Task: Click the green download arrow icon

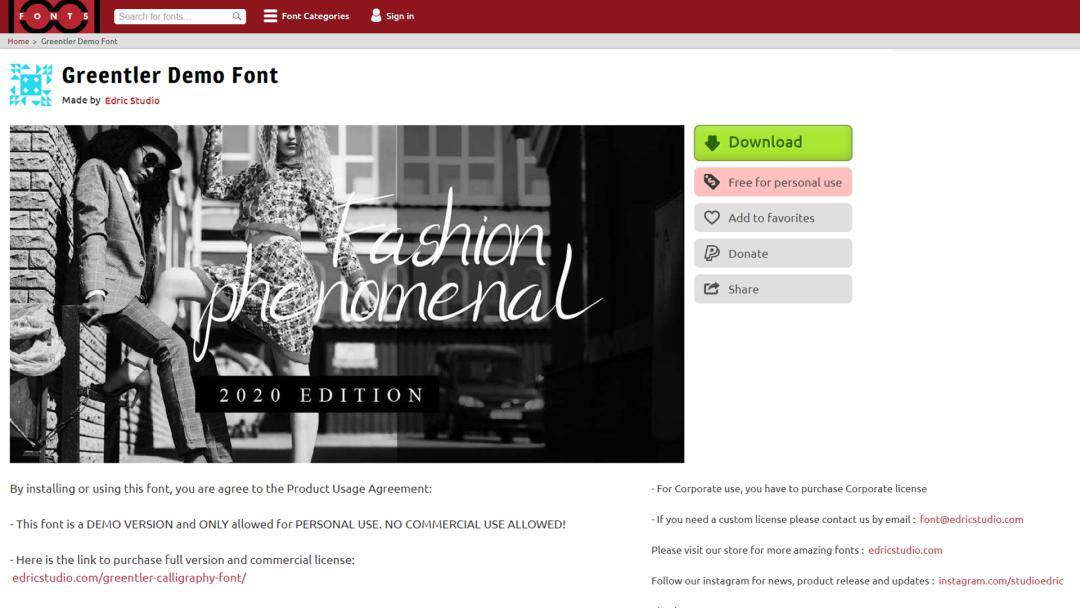Action: (712, 143)
